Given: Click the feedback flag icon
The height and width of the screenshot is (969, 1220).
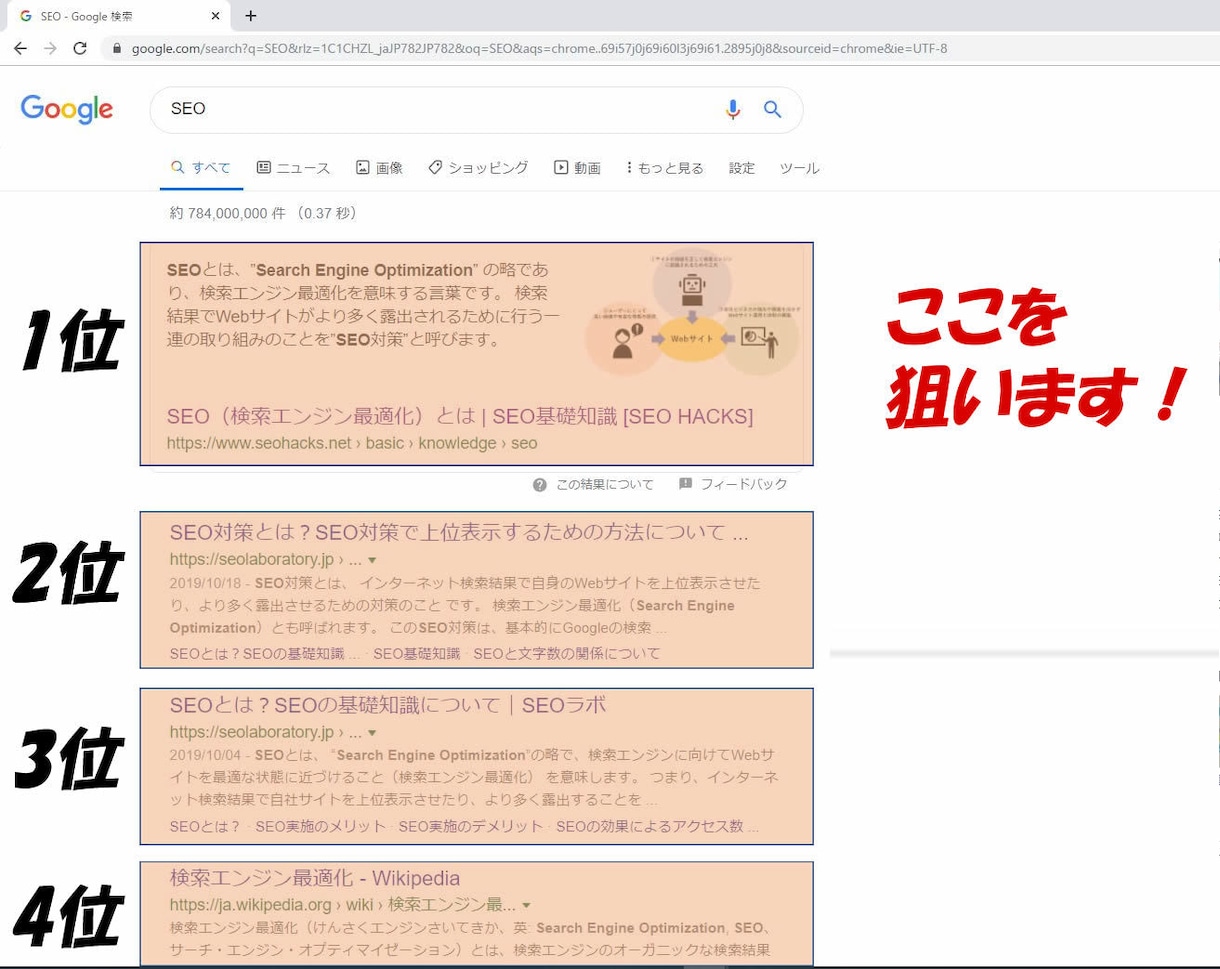Looking at the screenshot, I should (686, 484).
